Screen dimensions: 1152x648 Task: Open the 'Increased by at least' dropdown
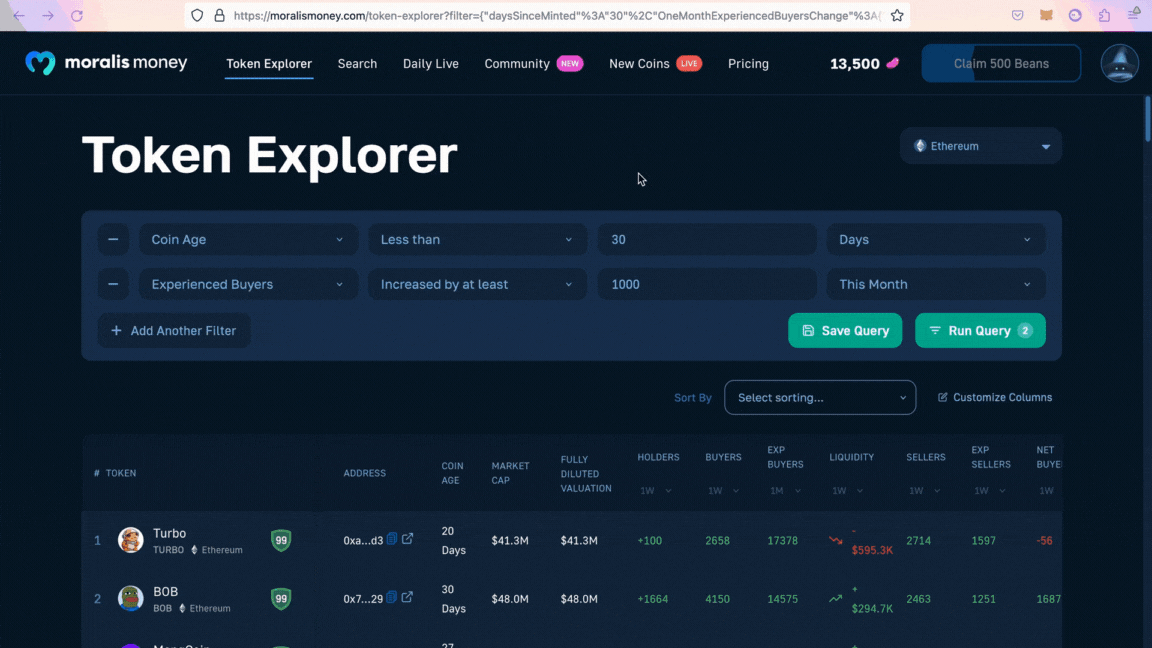click(x=478, y=284)
